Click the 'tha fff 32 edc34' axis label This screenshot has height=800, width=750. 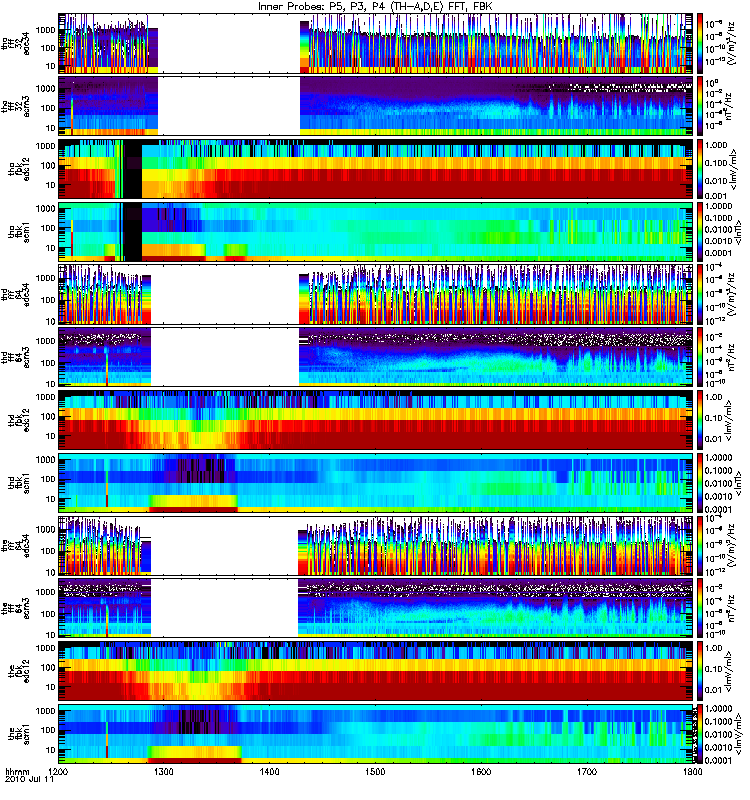point(15,43)
